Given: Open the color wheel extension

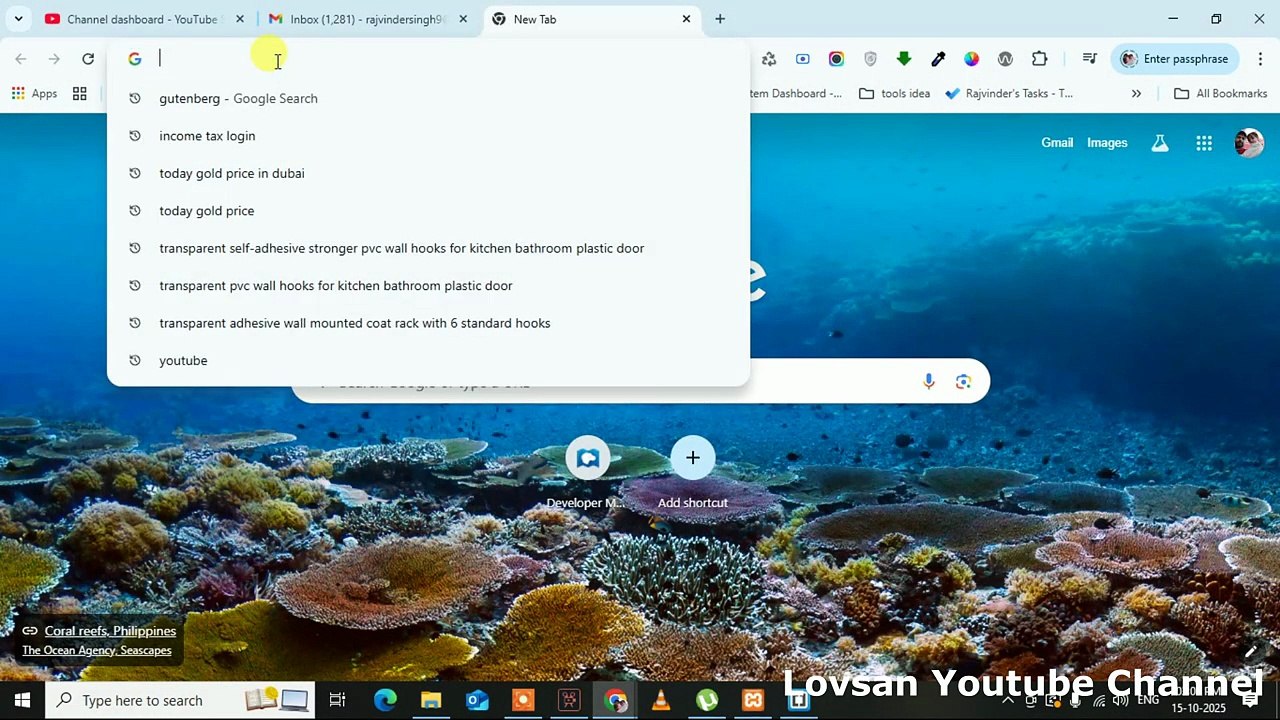Looking at the screenshot, I should [972, 59].
